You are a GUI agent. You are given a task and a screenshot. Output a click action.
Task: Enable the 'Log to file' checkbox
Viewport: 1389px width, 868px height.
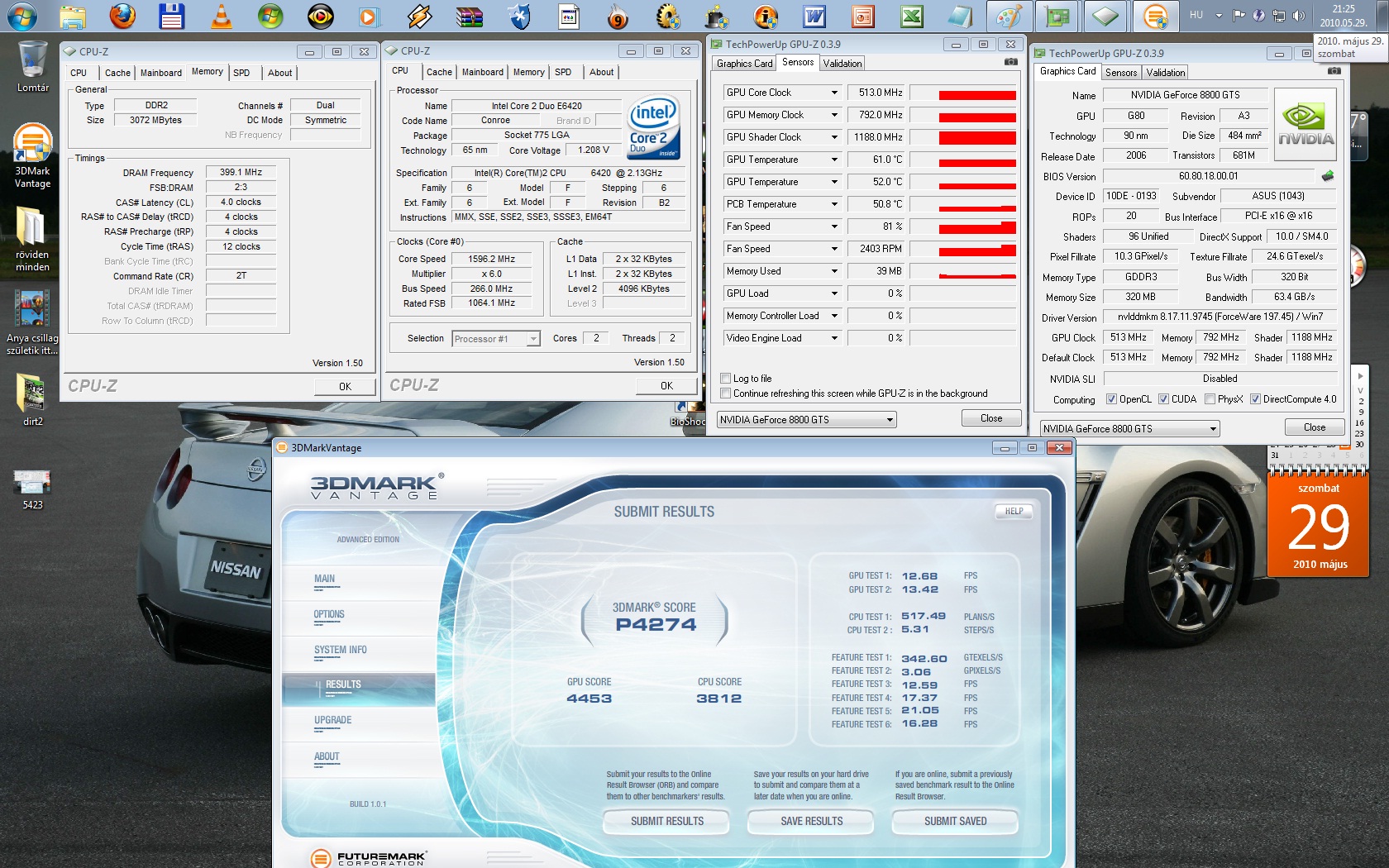[x=726, y=379]
